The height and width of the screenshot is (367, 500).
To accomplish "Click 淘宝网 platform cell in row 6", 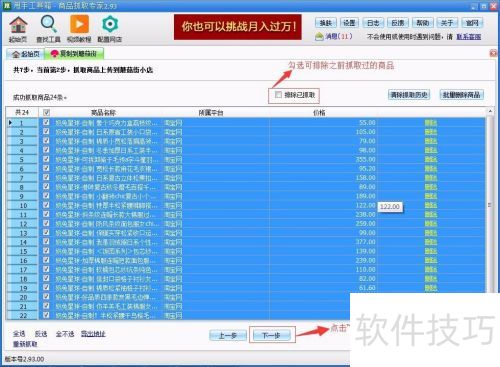I will [215, 168].
